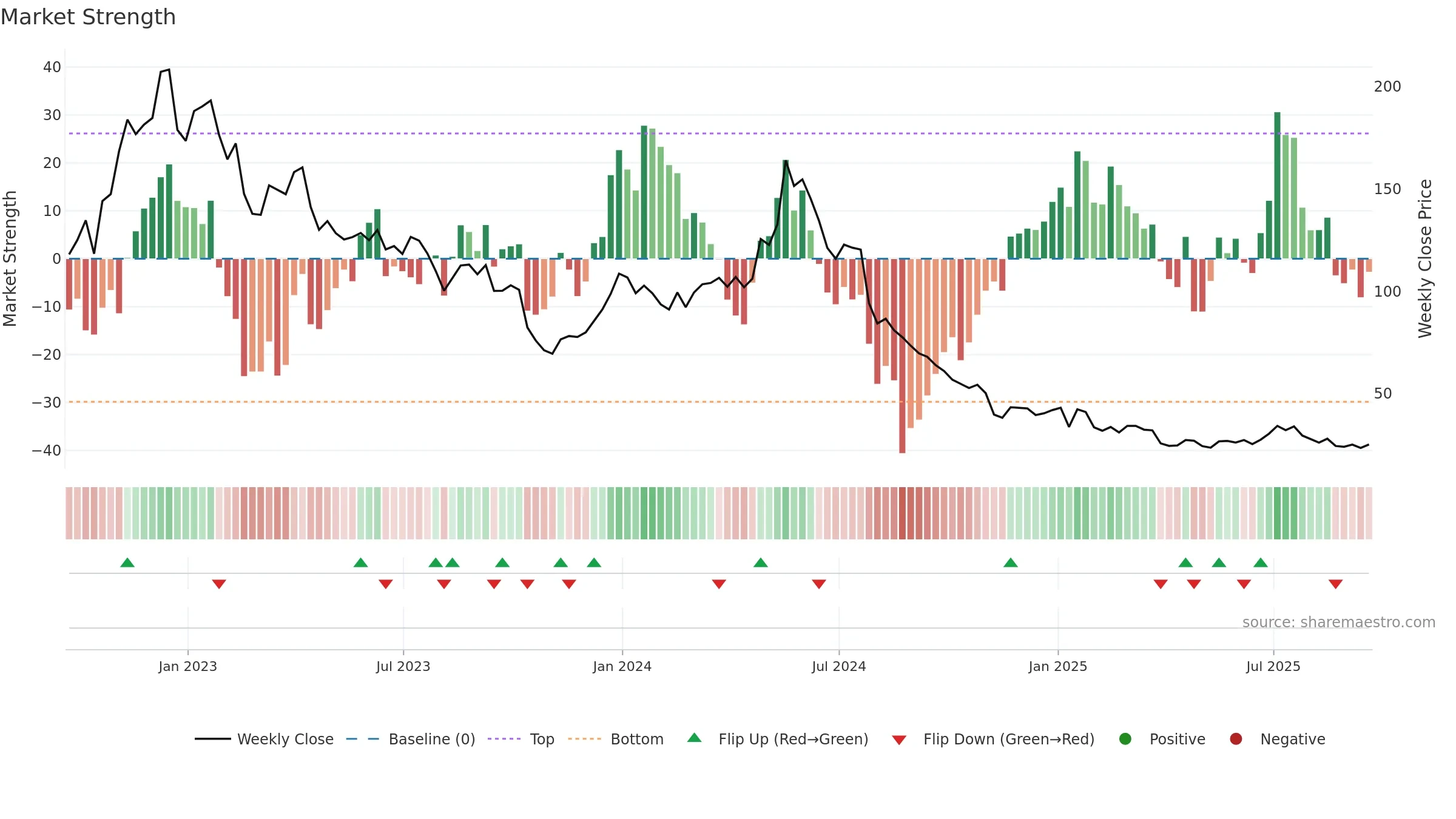Click the source: sharemaestro.com text
The height and width of the screenshot is (819, 1456).
(1339, 622)
